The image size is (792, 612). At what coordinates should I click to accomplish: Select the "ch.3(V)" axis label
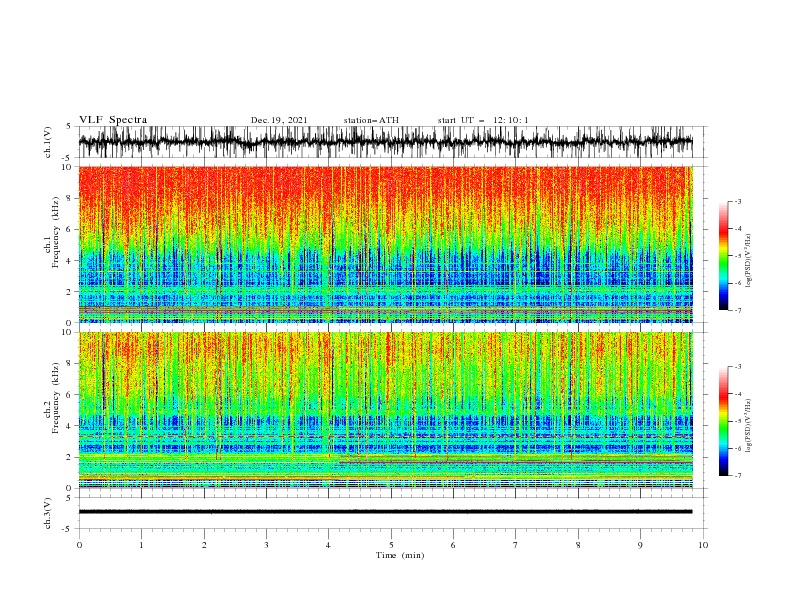(48, 513)
